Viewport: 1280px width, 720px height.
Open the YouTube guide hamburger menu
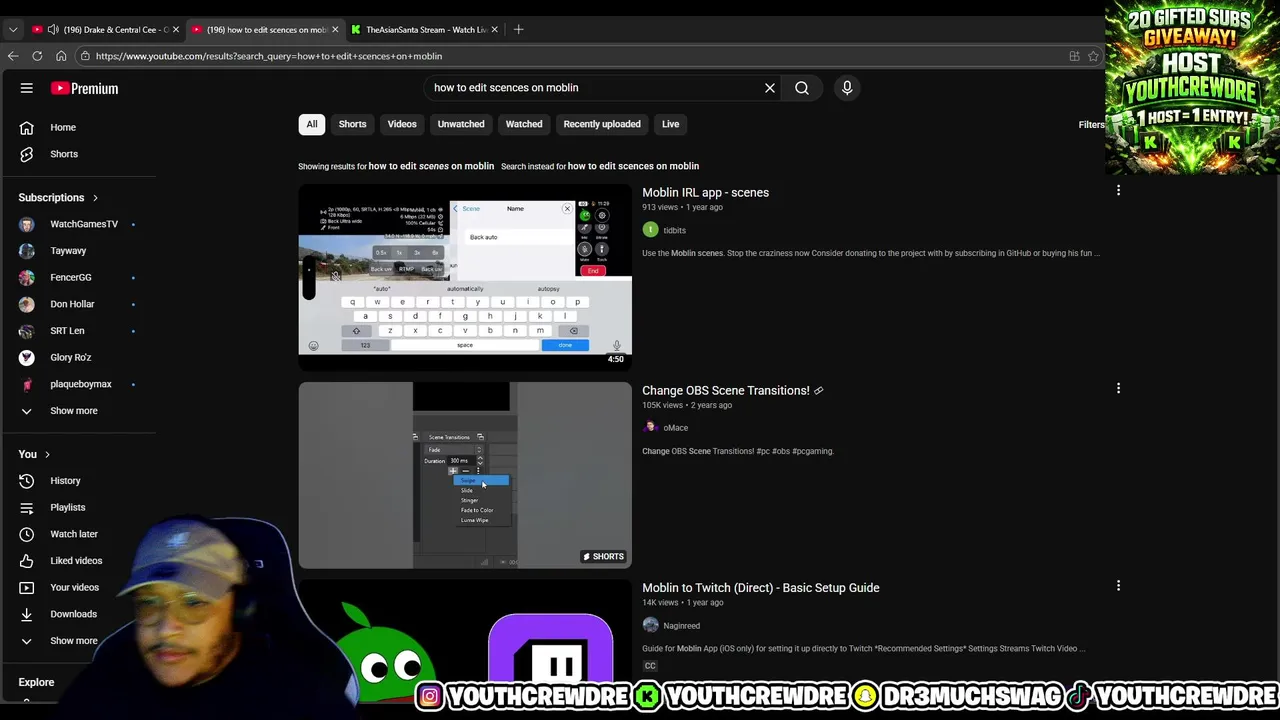click(27, 88)
